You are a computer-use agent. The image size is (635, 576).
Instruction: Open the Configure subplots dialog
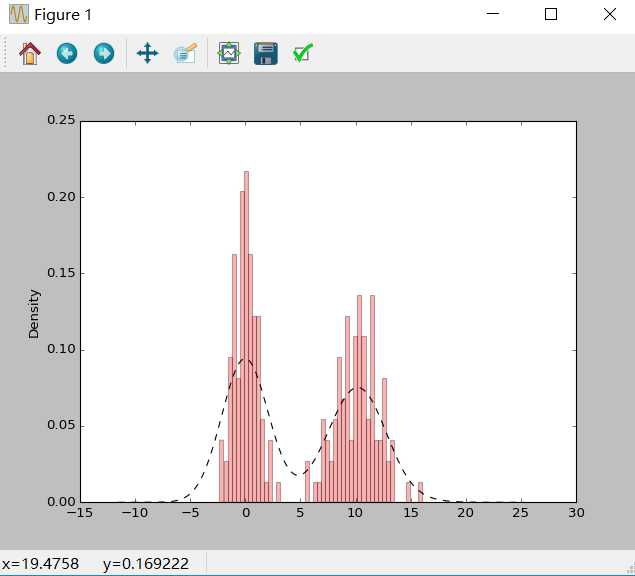point(229,53)
